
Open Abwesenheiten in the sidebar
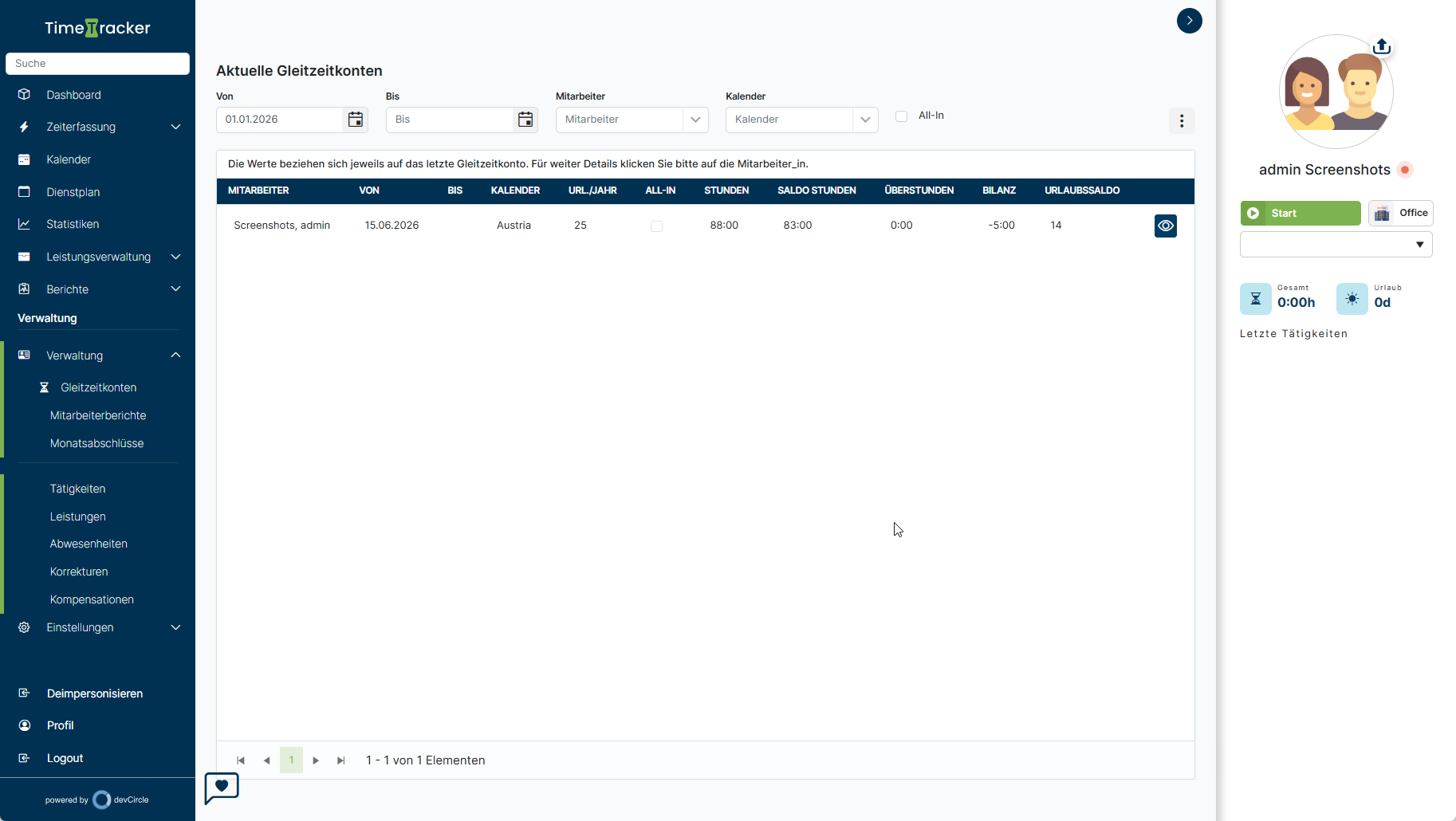click(89, 544)
